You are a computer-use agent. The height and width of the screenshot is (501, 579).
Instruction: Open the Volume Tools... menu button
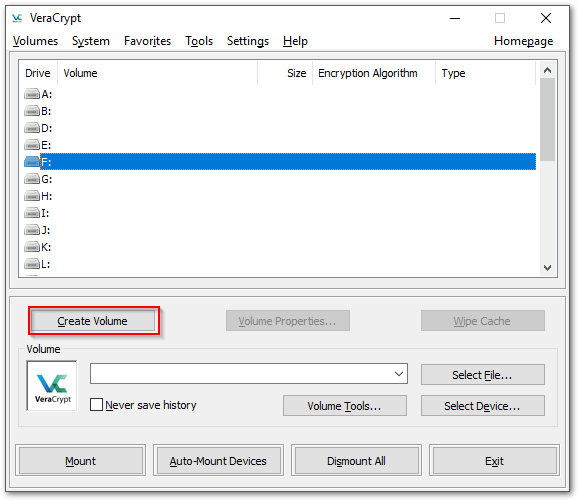pos(345,406)
